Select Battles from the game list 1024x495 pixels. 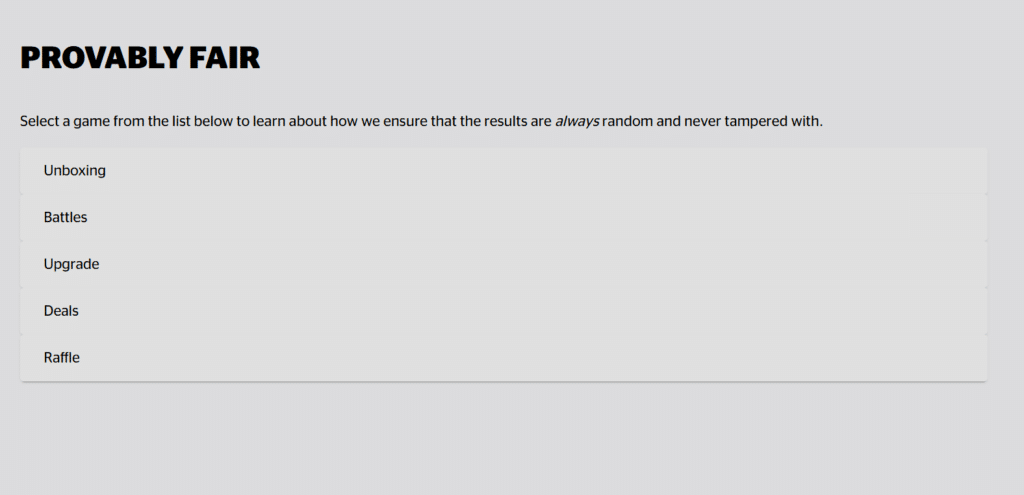(504, 217)
